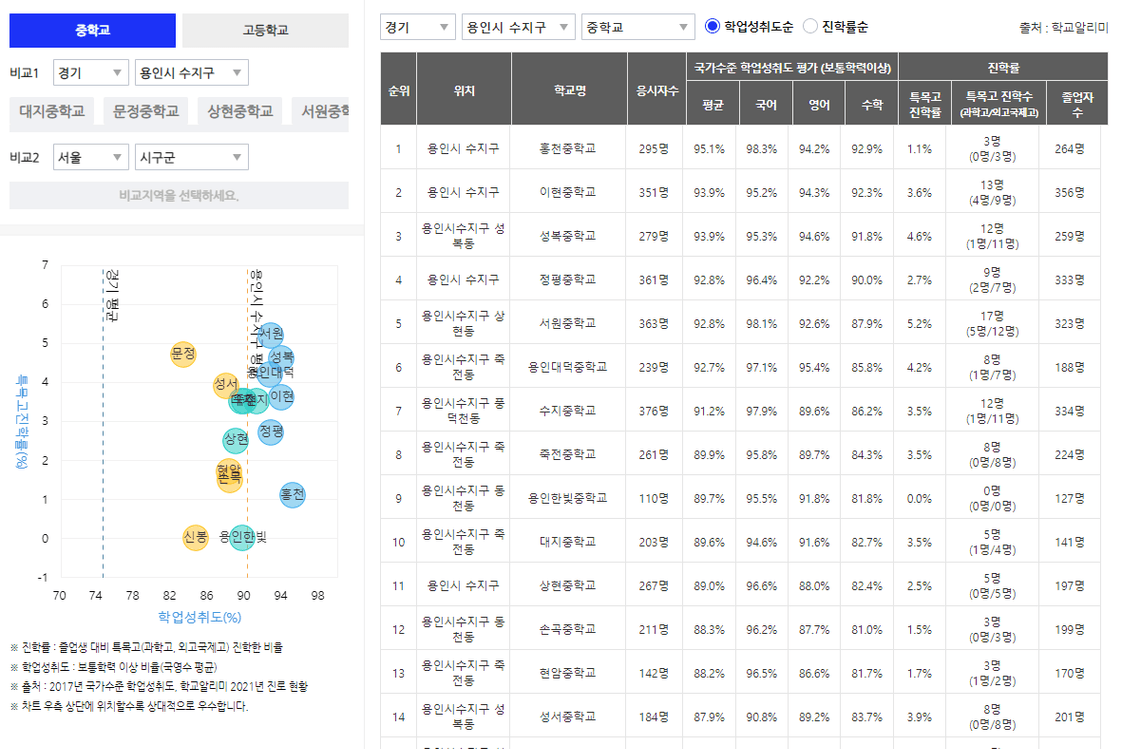
Task: Click the 서원중학교 comparison chip
Action: tap(321, 112)
